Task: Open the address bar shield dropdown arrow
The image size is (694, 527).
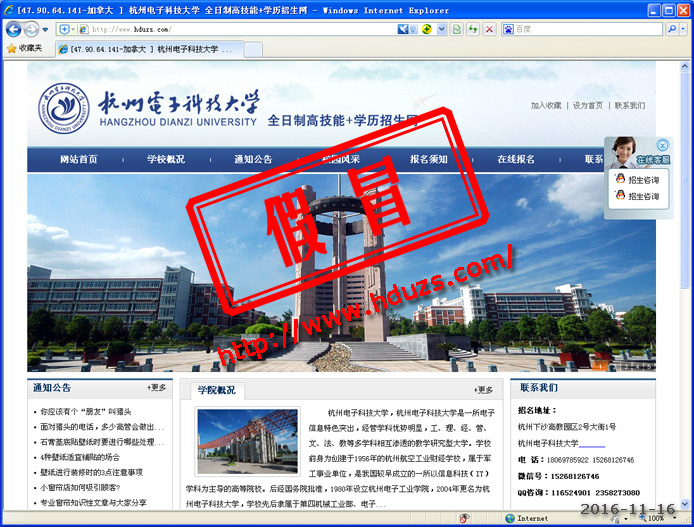Action: [73, 30]
